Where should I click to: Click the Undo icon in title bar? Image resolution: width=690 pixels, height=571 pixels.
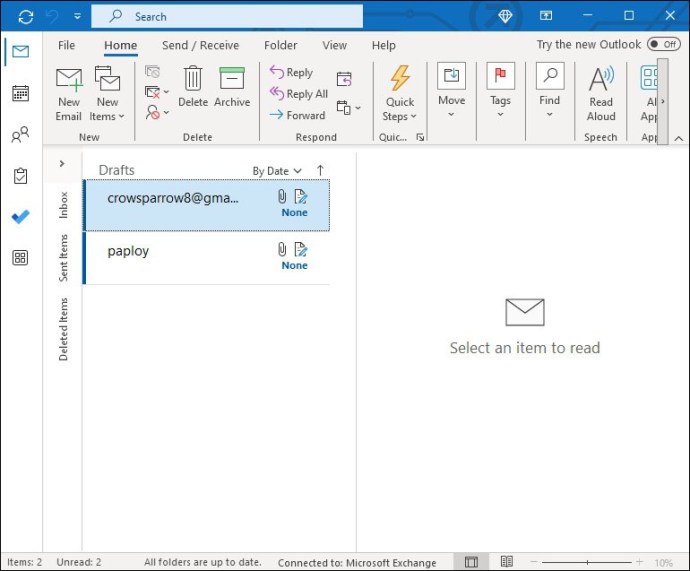pos(52,17)
